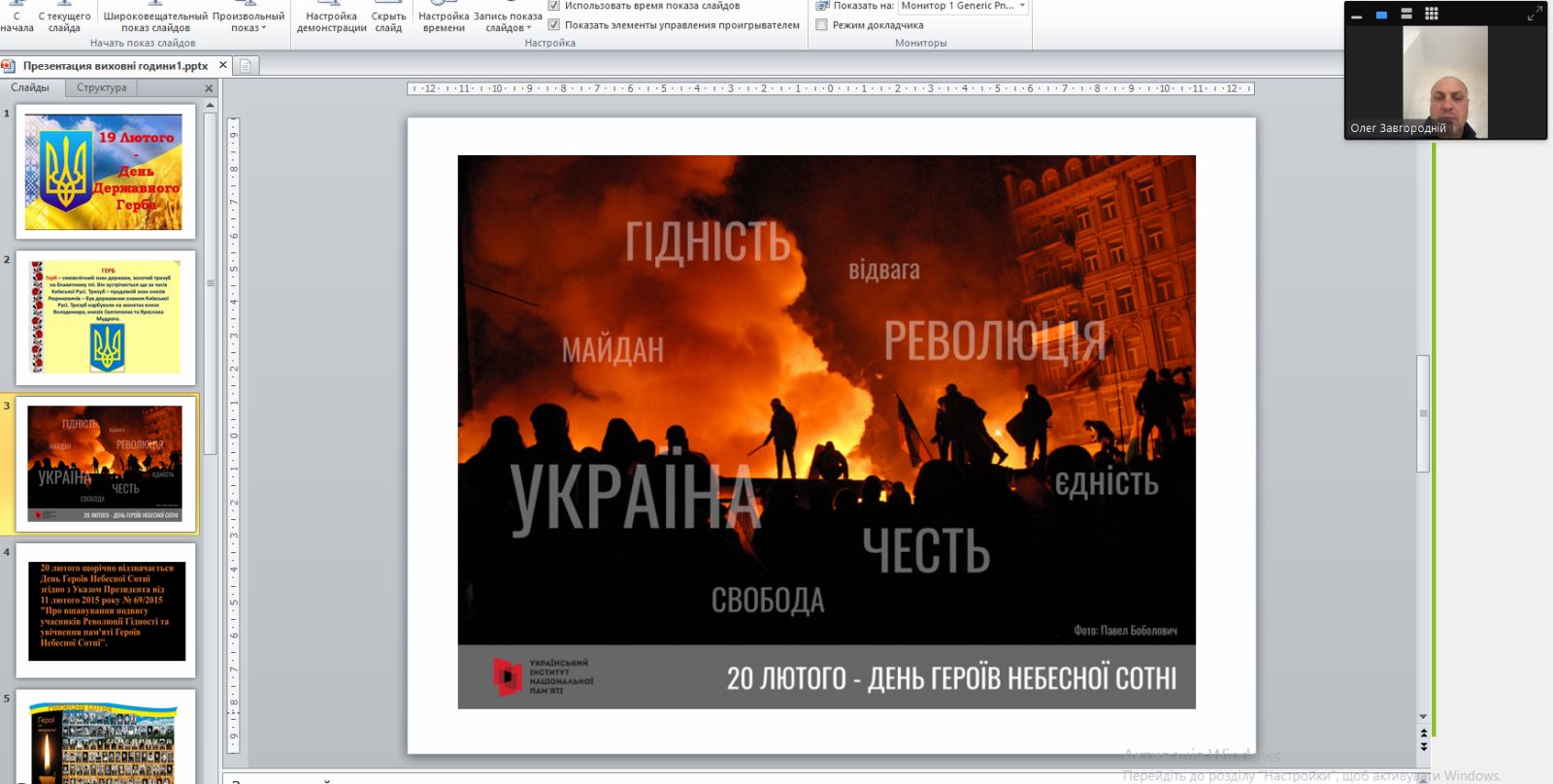Select the Слайды panel tab

pyautogui.click(x=30, y=87)
